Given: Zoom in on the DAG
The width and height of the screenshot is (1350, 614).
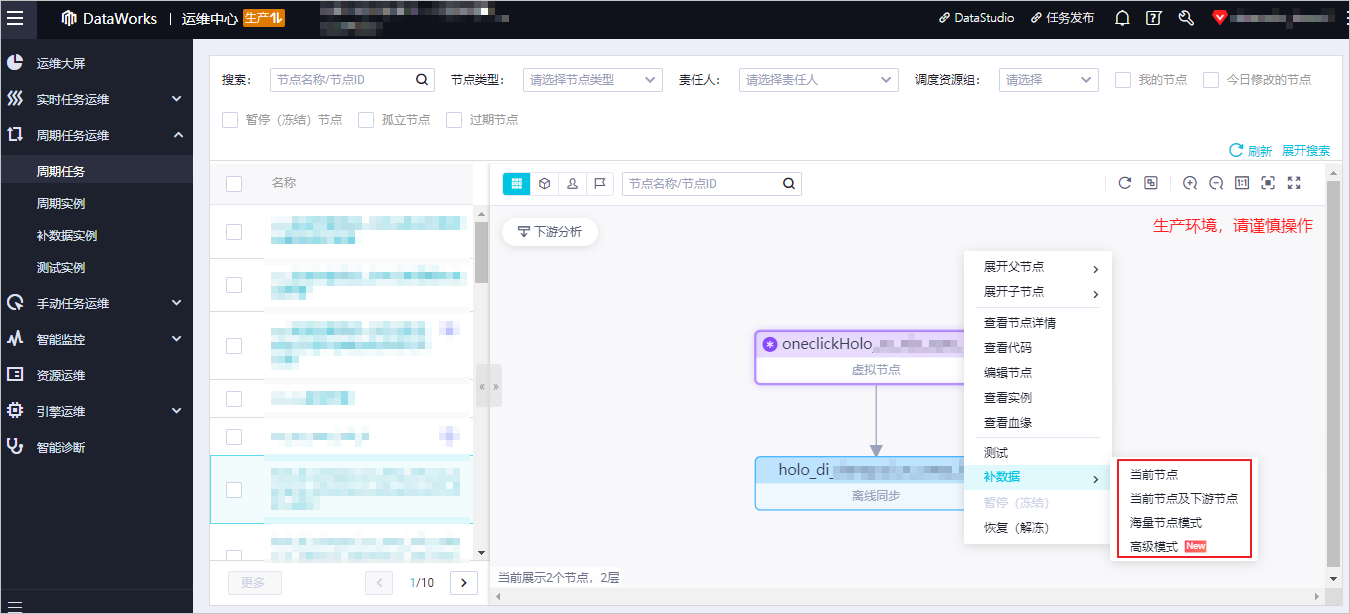Looking at the screenshot, I should [x=1190, y=183].
